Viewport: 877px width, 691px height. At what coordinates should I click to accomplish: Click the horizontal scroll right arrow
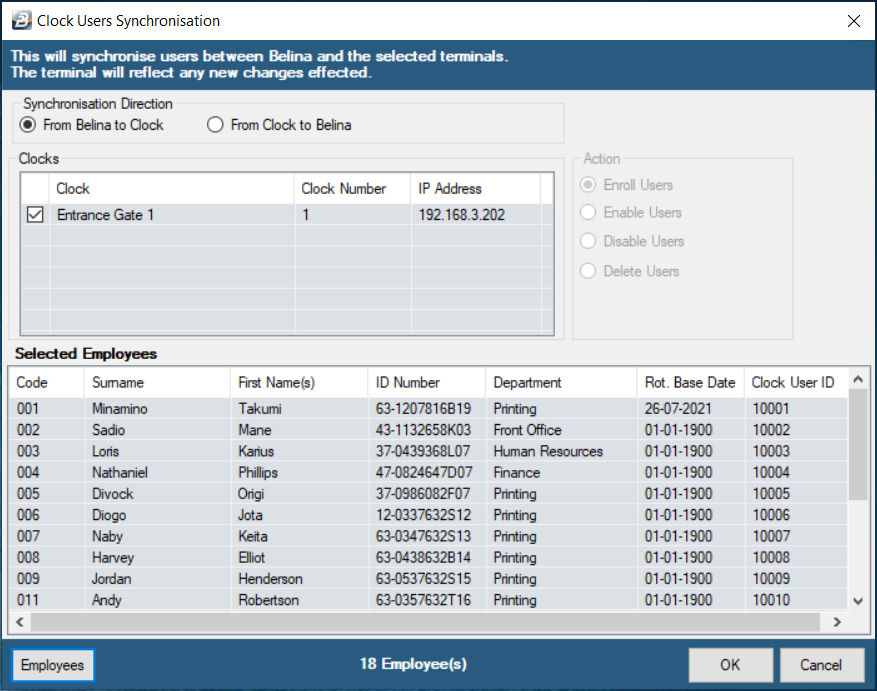tap(837, 622)
